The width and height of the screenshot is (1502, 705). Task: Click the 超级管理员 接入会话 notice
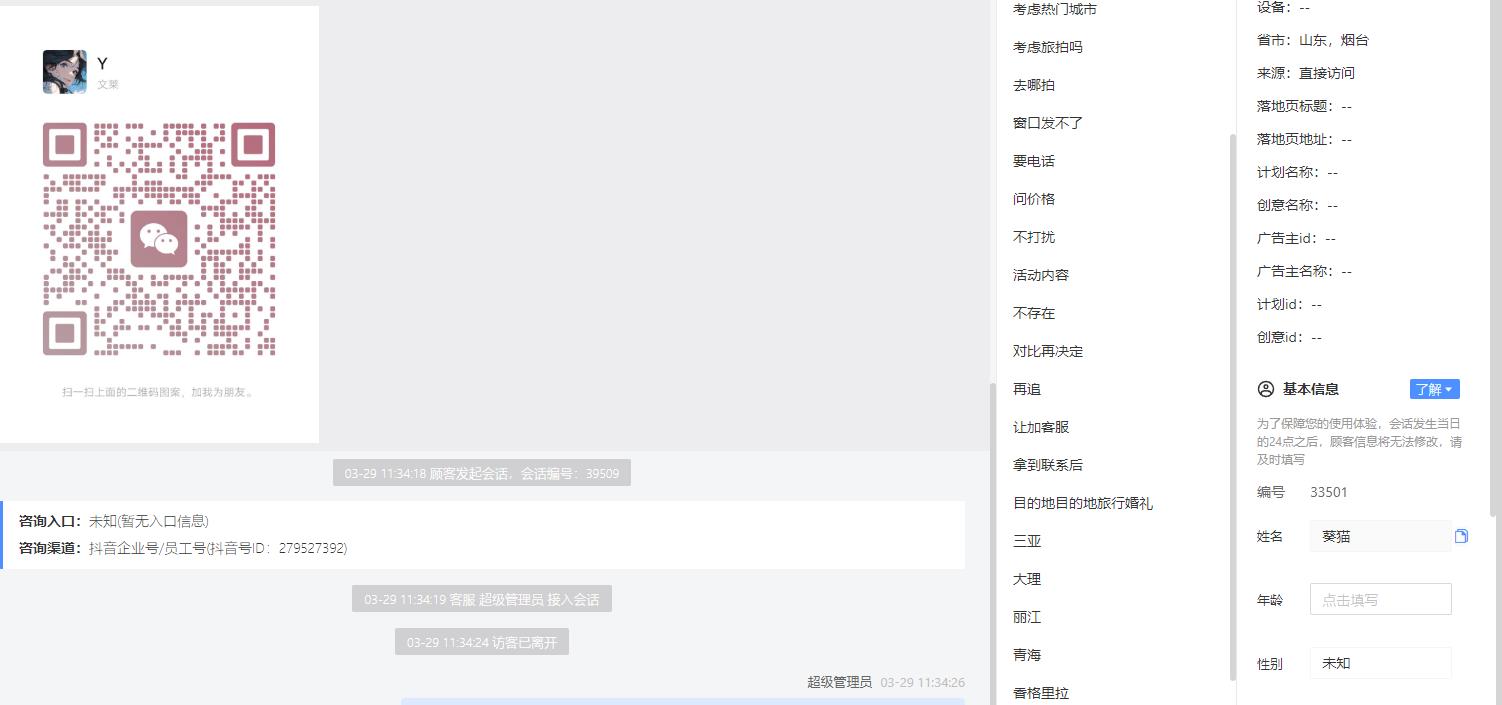482,599
